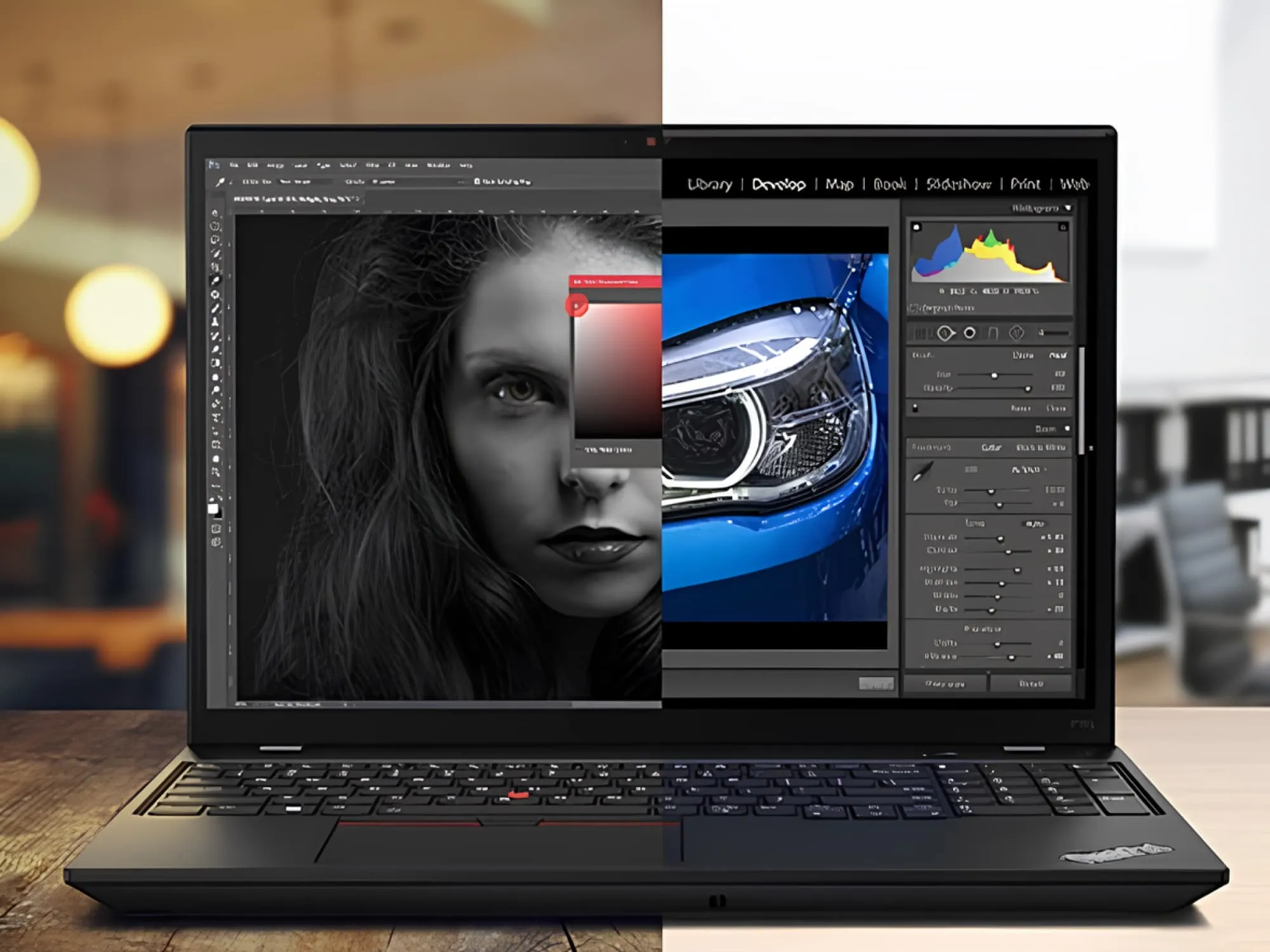
Task: Switch to the Develop module in Lightroom
Action: [x=778, y=184]
